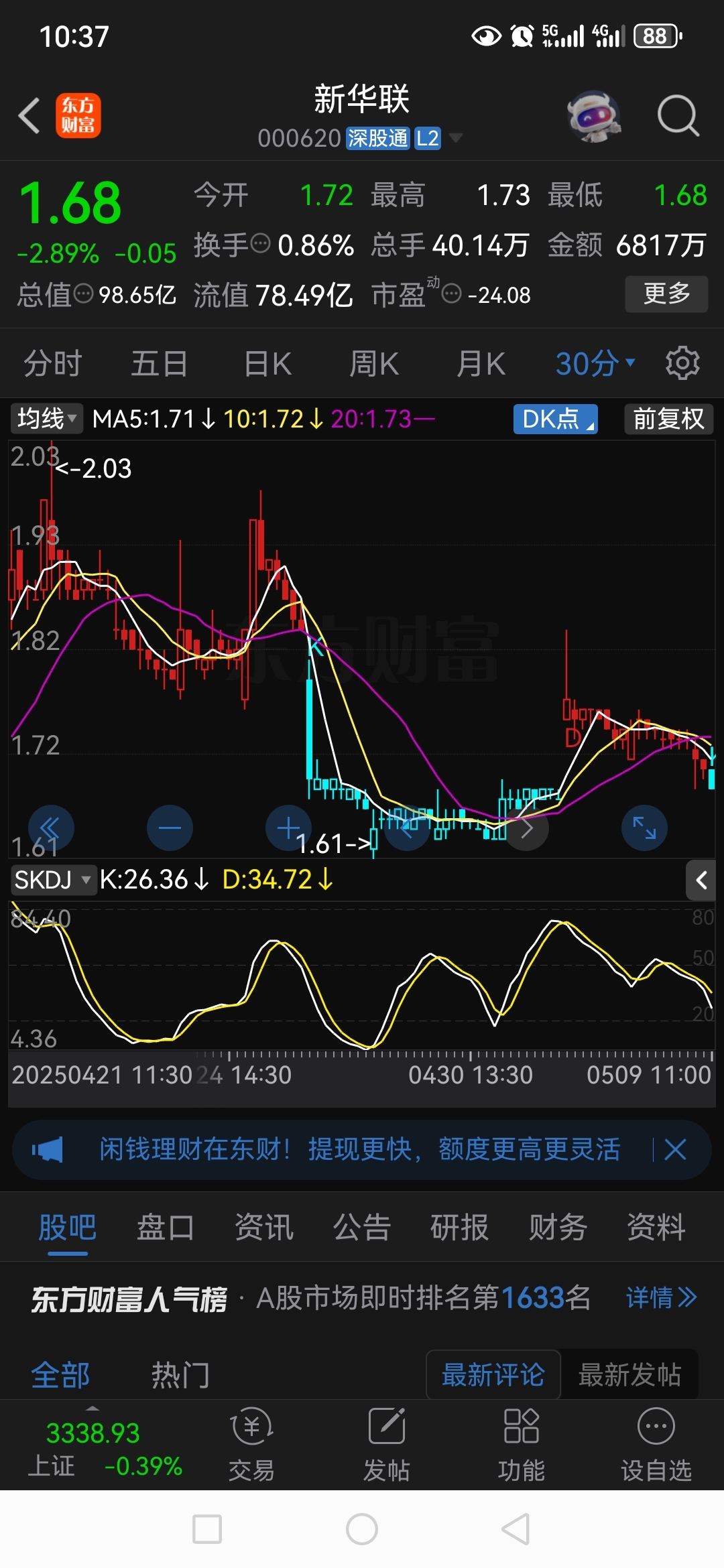Collapse the indicator side panel arrow
This screenshot has height=1568, width=724.
coord(701,880)
